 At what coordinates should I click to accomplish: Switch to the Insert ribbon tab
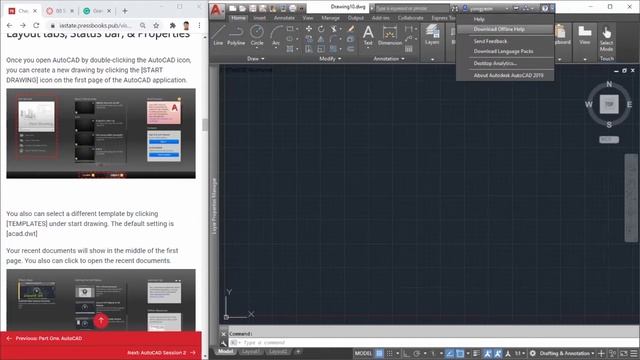click(259, 18)
